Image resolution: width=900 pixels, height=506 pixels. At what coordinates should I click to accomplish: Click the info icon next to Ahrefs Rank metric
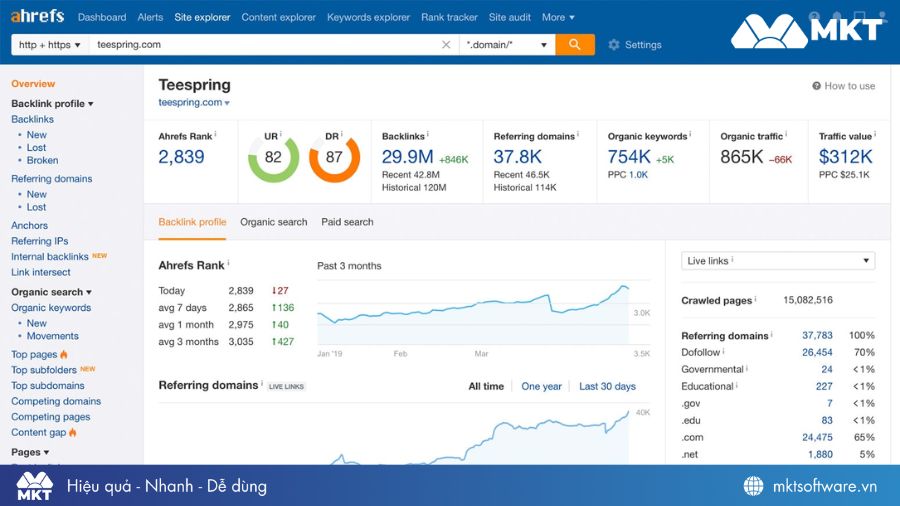click(x=215, y=134)
